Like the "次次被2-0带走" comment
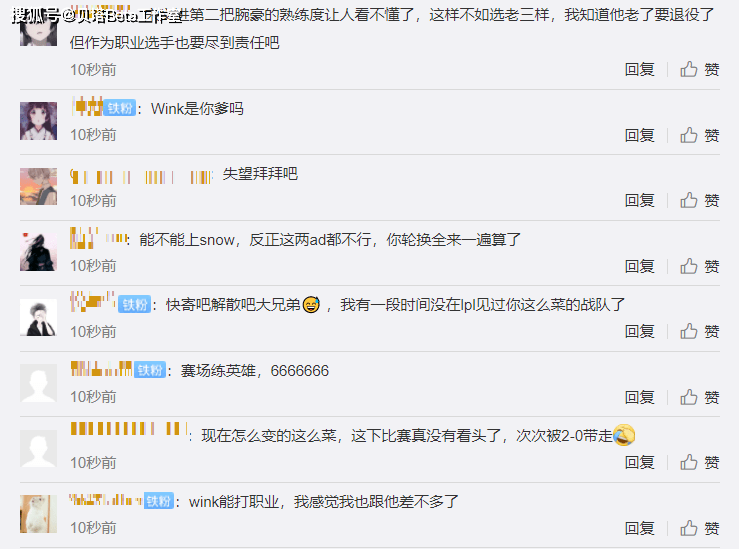Screen dimensions: 739x549 699,462
